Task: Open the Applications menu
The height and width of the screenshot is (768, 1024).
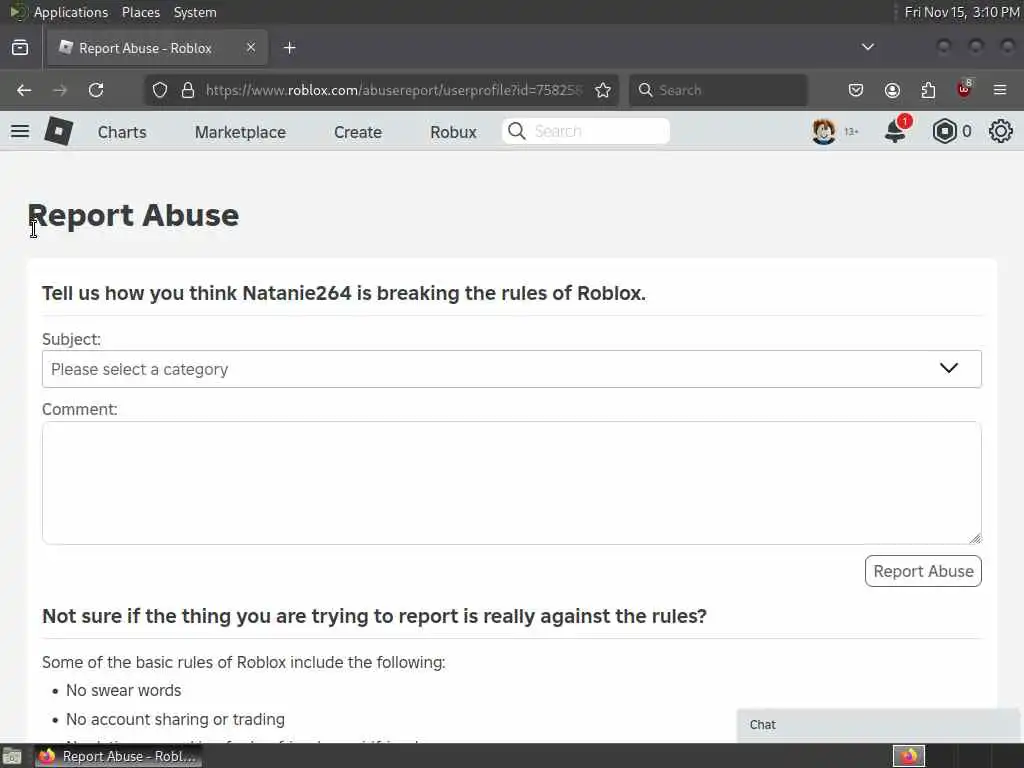Action: point(71,12)
